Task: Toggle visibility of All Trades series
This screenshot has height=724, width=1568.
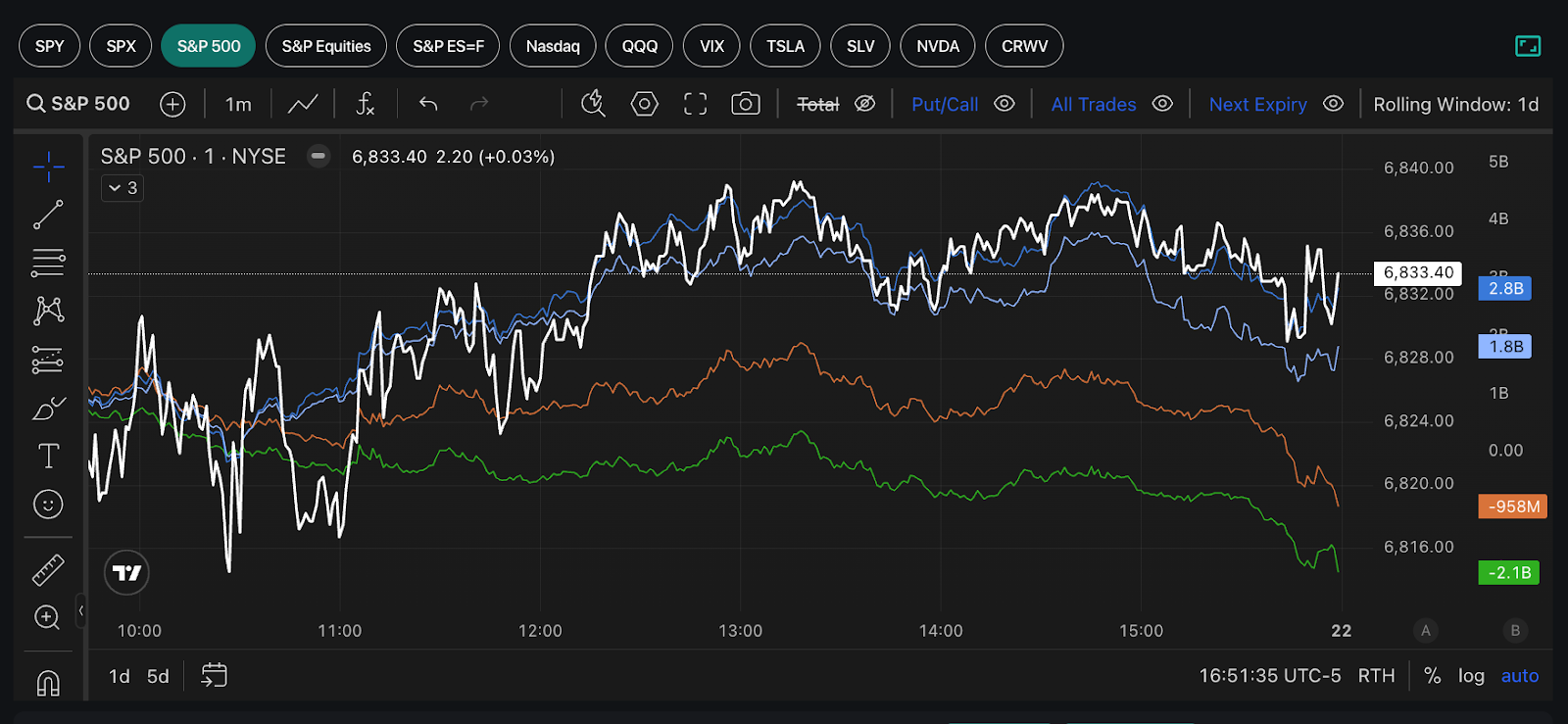Action: pyautogui.click(x=1162, y=104)
